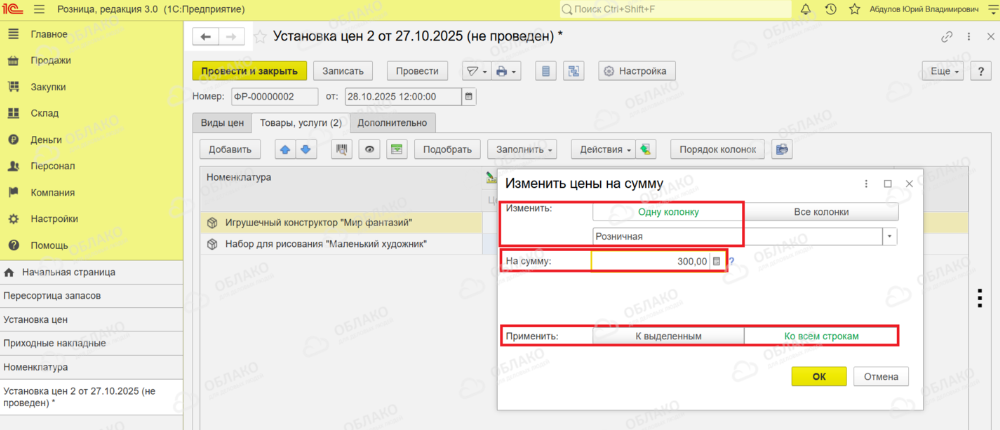Open Деньги section
This screenshot has width=1000, height=430.
pyautogui.click(x=46, y=140)
